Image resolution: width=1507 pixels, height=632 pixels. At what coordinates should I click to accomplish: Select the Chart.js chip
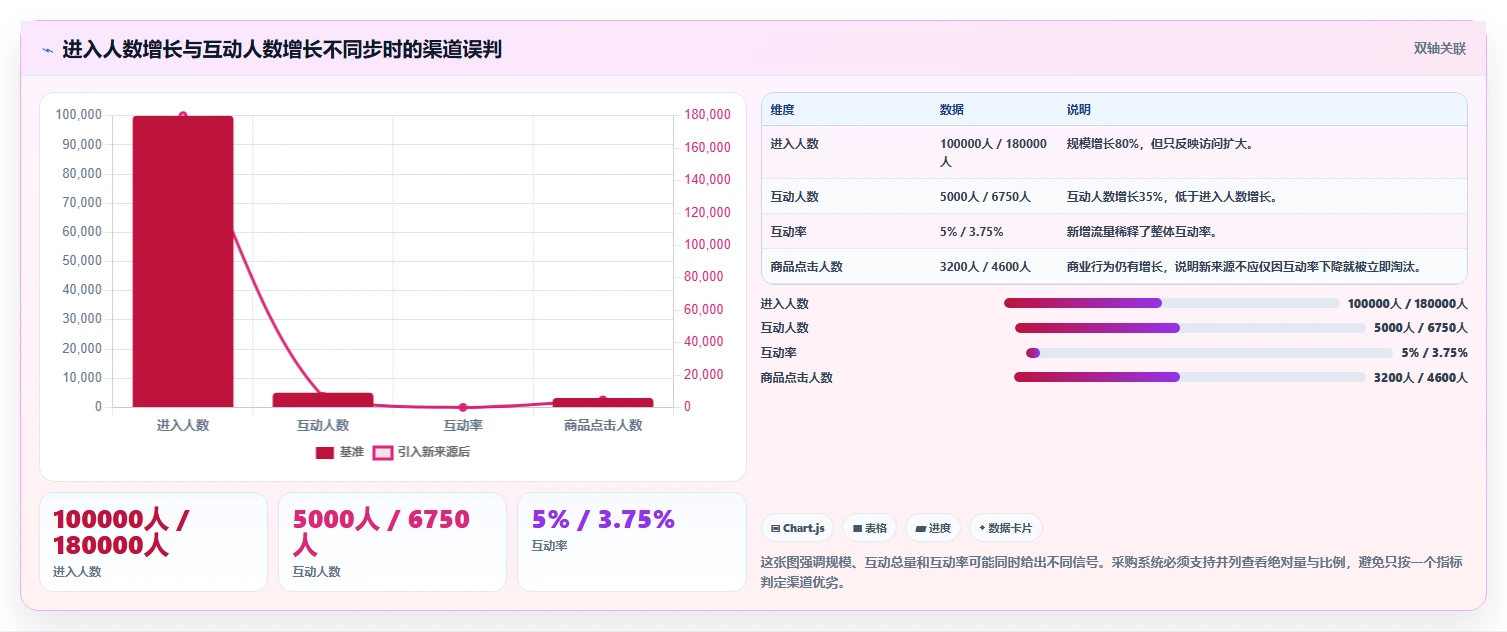798,528
